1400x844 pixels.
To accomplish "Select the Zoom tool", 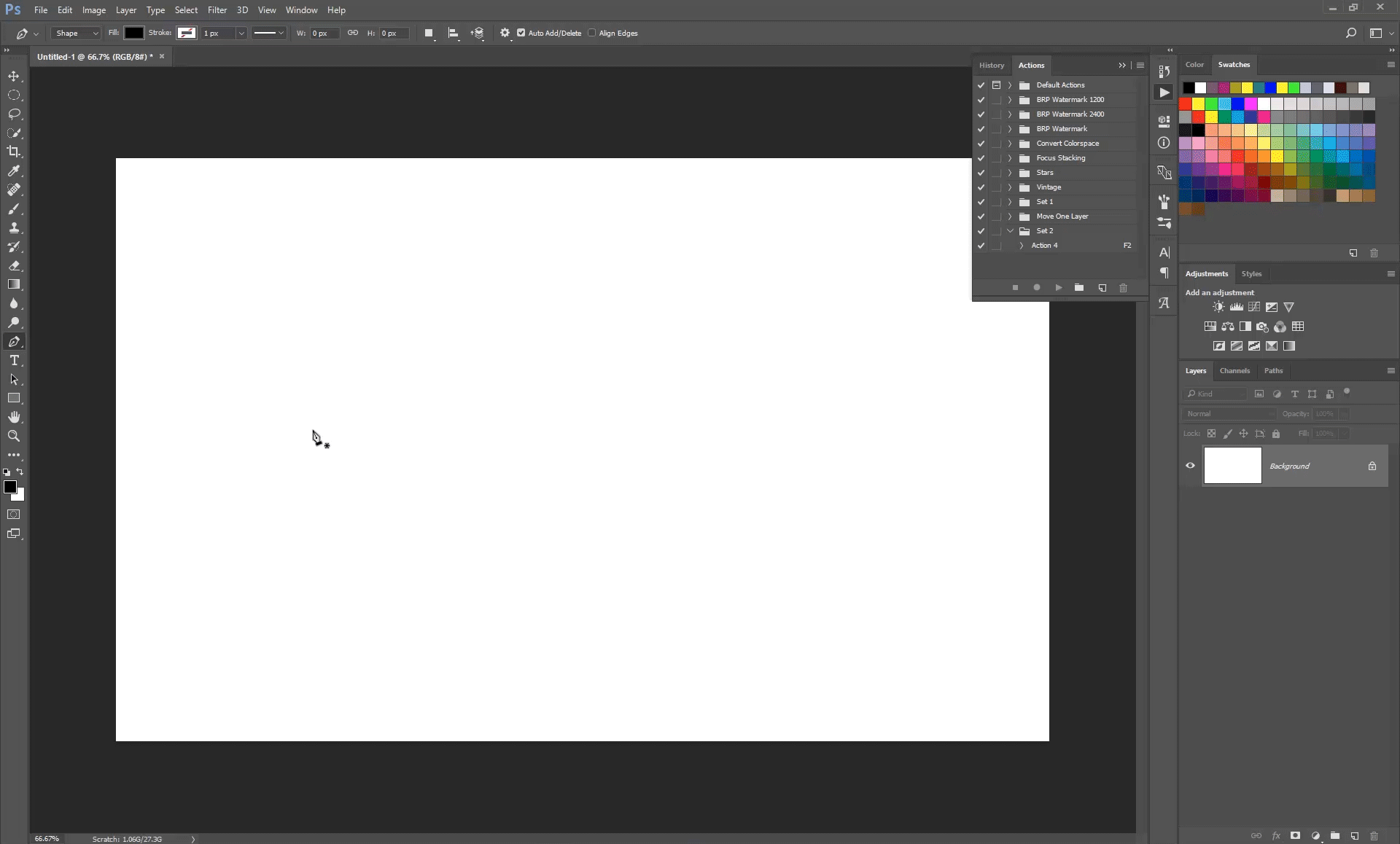I will [14, 436].
